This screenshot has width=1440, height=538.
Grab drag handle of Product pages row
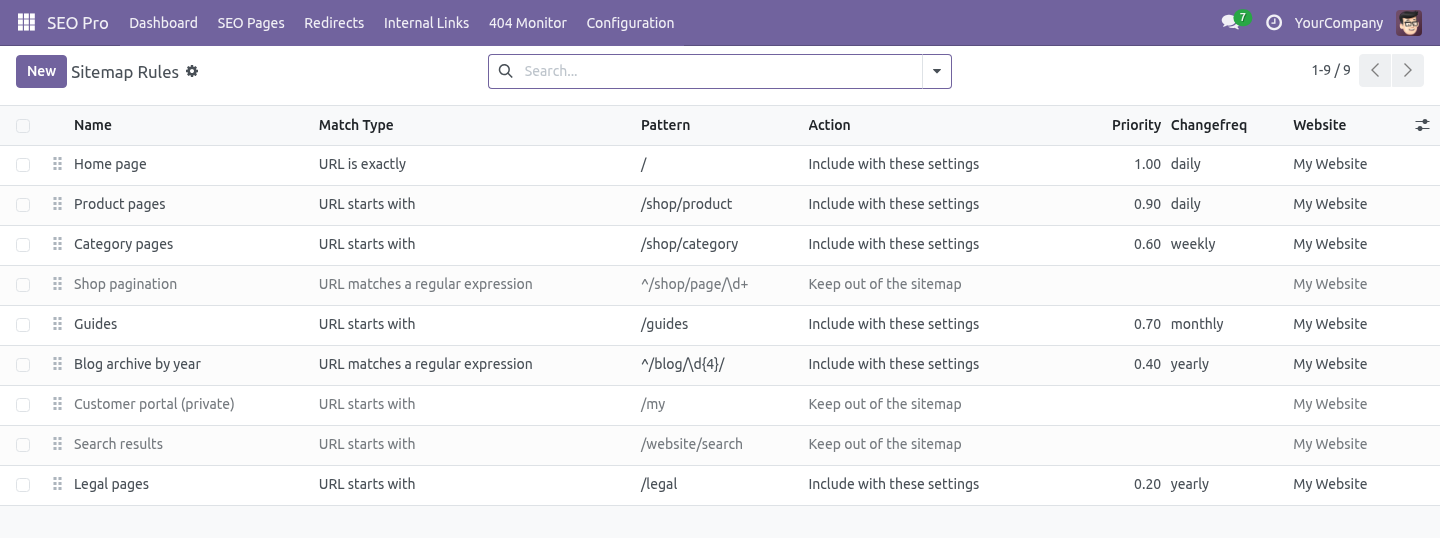(x=57, y=204)
